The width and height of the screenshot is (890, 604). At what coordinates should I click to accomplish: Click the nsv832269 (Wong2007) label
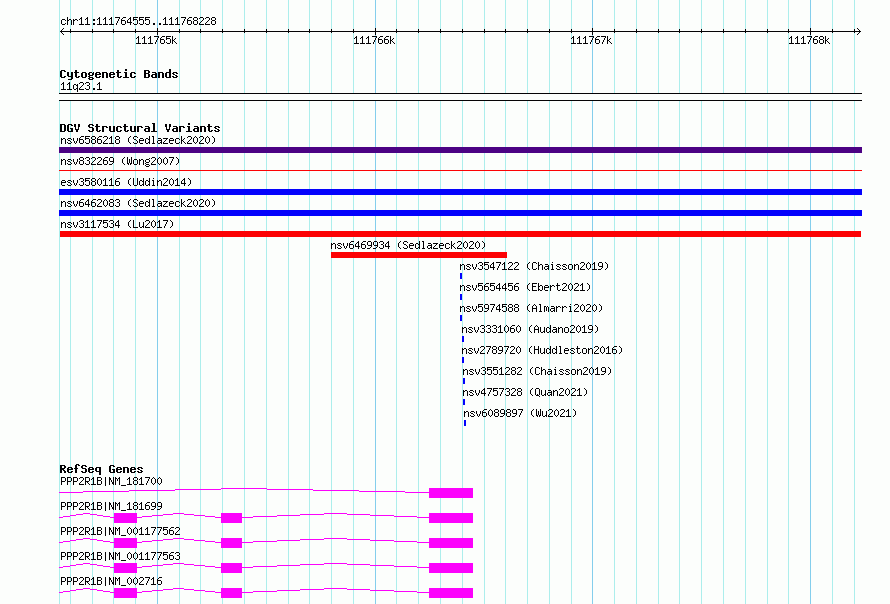pos(120,161)
